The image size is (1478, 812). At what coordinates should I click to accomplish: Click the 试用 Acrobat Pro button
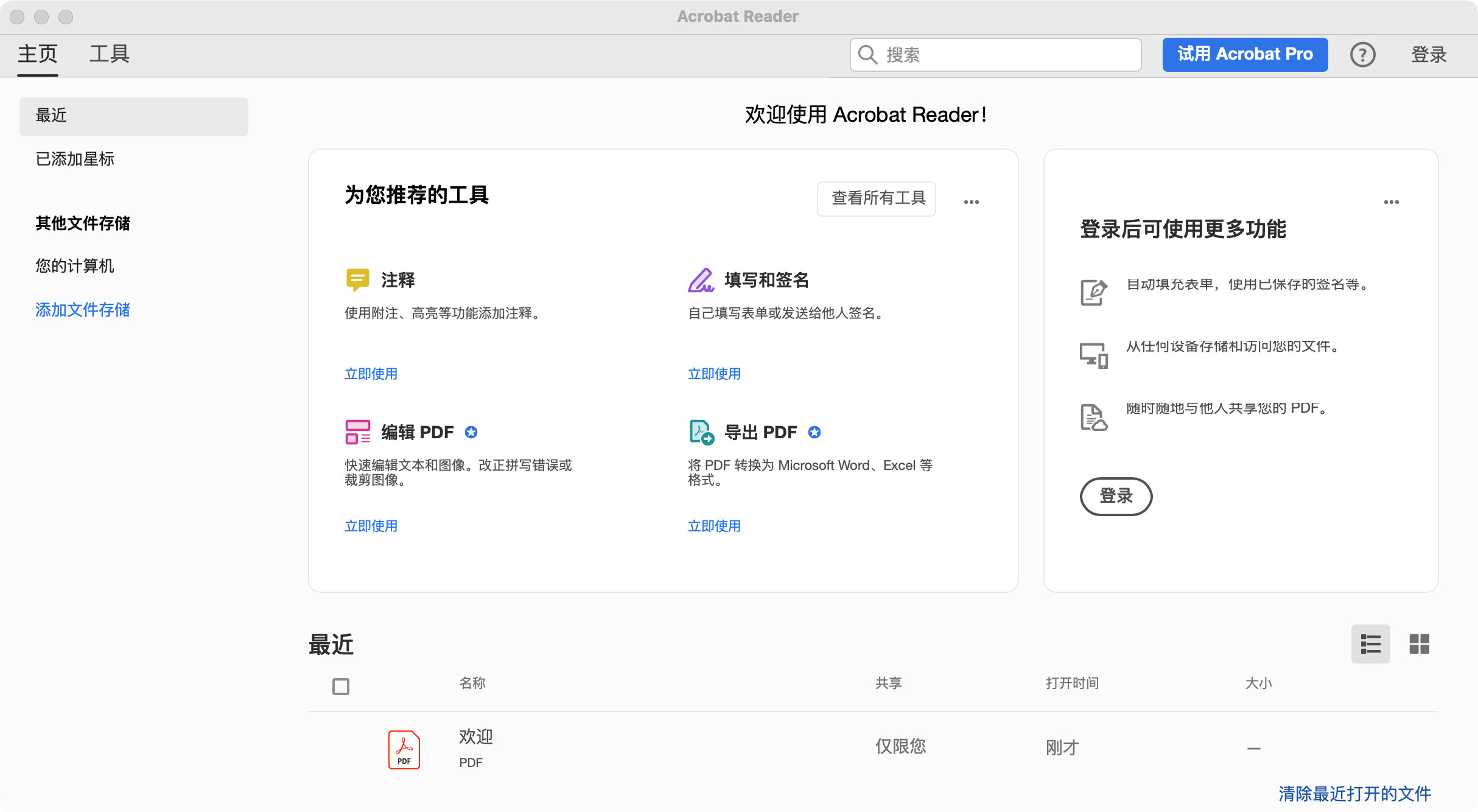(x=1245, y=55)
